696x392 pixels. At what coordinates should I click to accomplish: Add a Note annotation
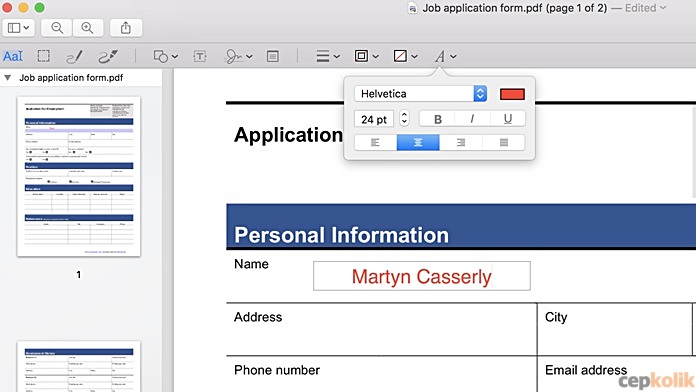pyautogui.click(x=273, y=56)
